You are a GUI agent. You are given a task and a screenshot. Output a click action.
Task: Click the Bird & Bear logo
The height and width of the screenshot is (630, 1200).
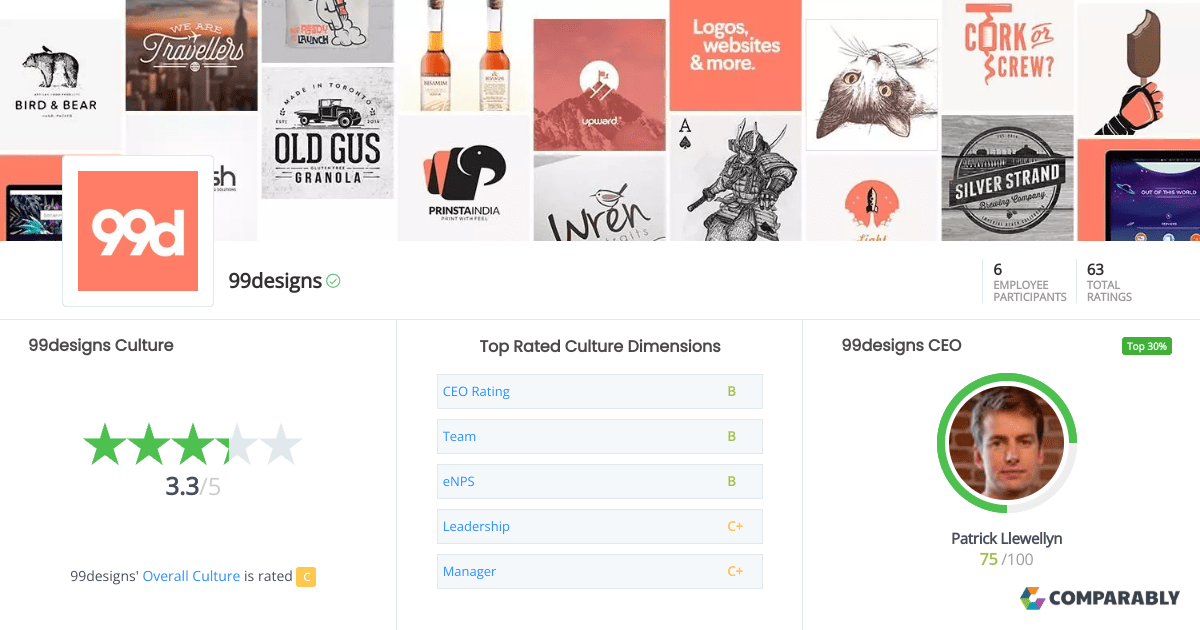pos(56,81)
